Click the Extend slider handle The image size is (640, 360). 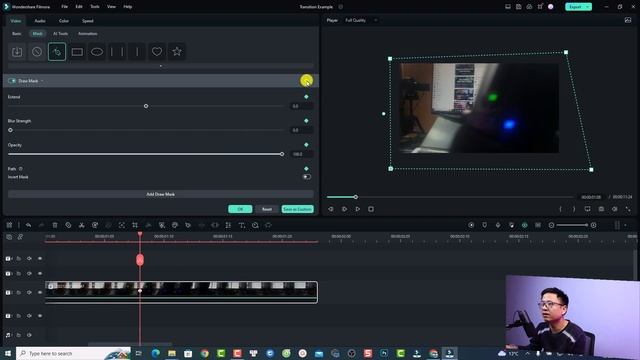(x=146, y=106)
